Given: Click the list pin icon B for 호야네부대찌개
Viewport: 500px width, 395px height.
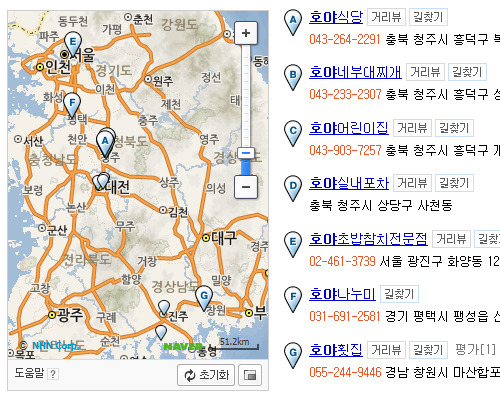Looking at the screenshot, I should tap(293, 77).
